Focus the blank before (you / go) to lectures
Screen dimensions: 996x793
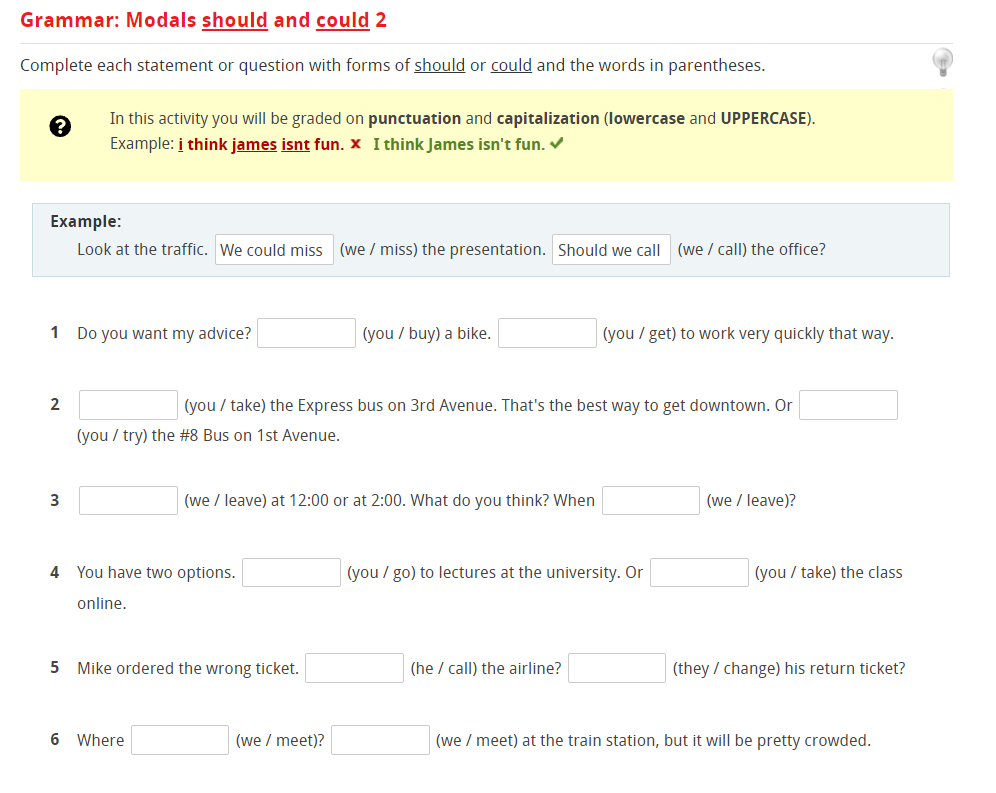point(292,572)
